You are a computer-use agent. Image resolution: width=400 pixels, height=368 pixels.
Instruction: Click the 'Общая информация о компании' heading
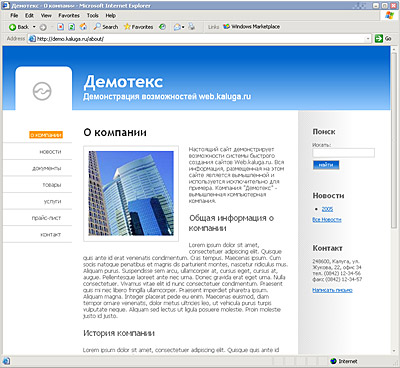pos(231,223)
